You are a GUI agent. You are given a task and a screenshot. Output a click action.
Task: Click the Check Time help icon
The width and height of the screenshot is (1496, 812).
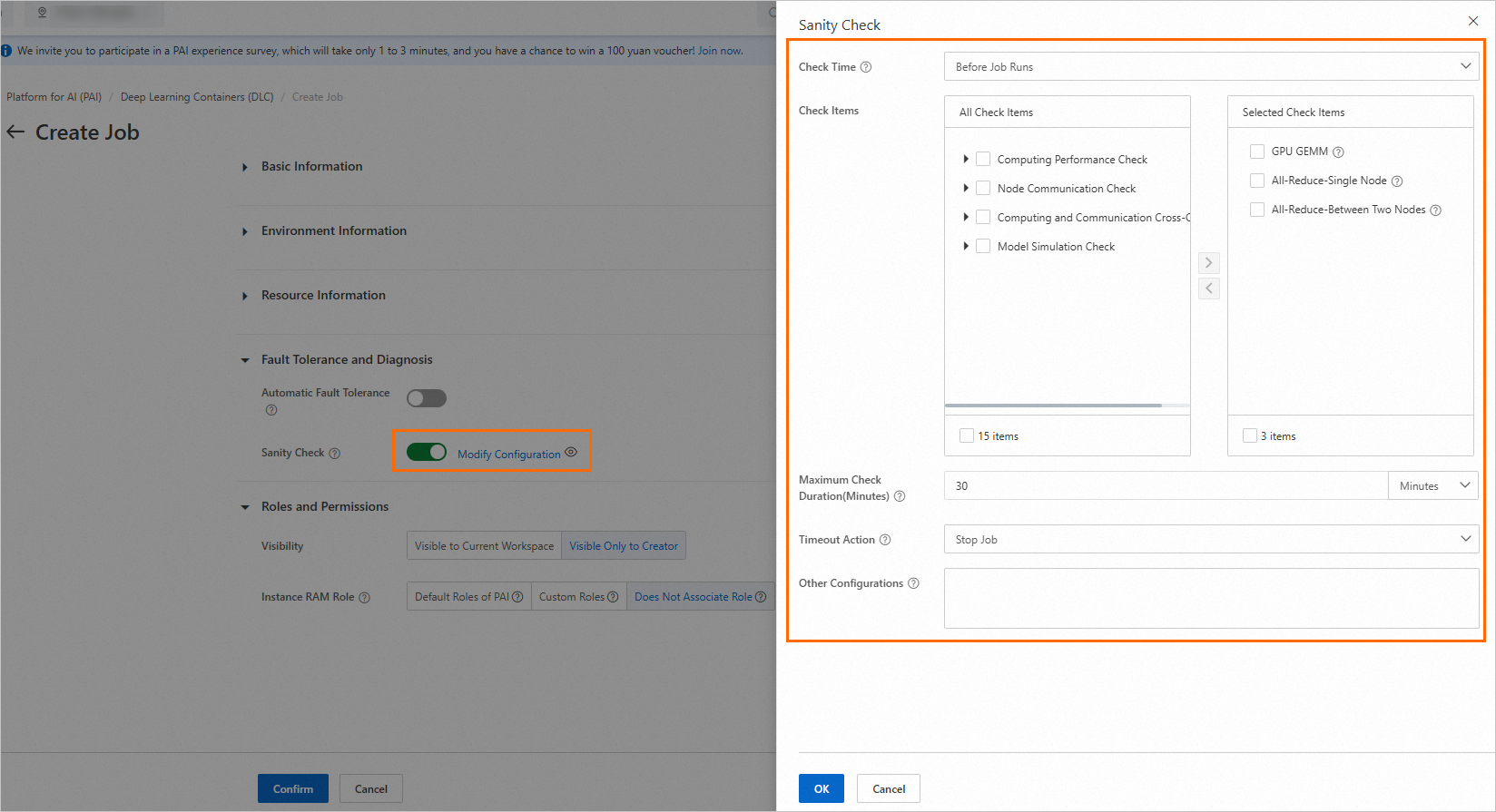[x=866, y=67]
